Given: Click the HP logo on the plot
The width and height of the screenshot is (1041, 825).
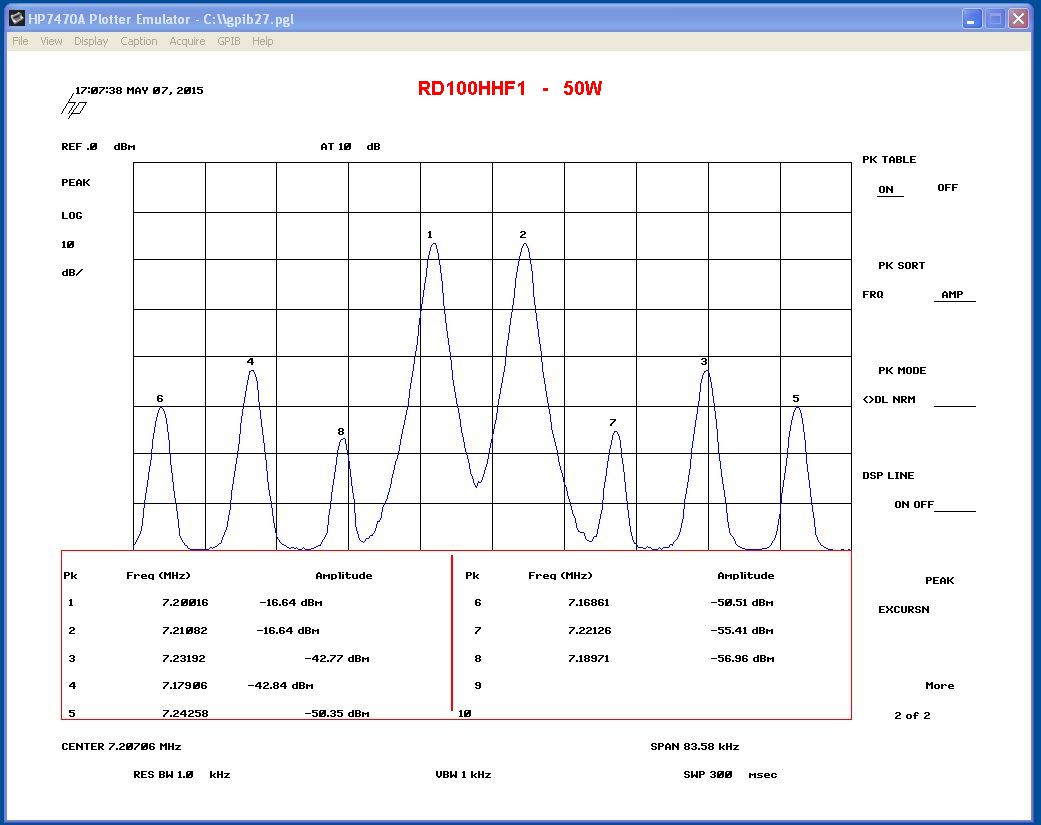Looking at the screenshot, I should pos(74,106).
